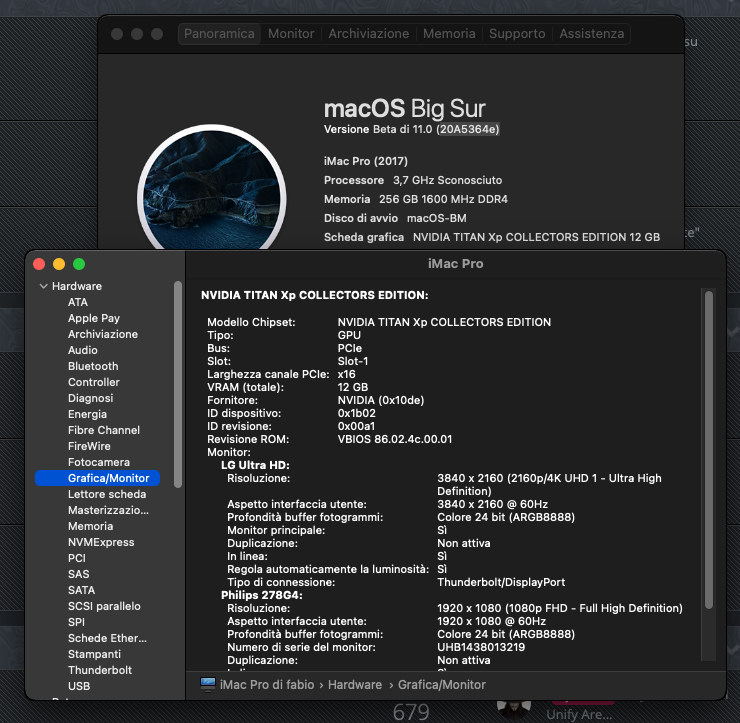Screen dimensions: 740x723
Task: Click the LG Ultra HD monitor heading
Action: (x=255, y=465)
